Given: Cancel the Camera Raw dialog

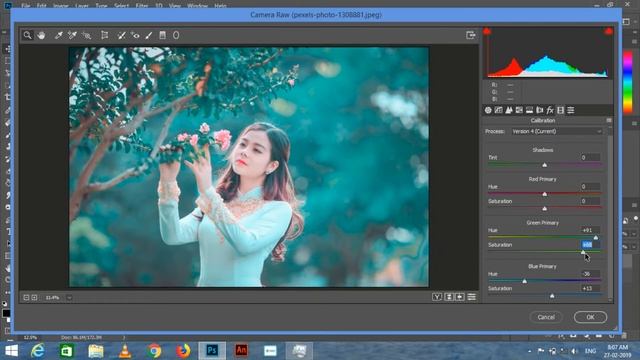Looking at the screenshot, I should [x=546, y=317].
